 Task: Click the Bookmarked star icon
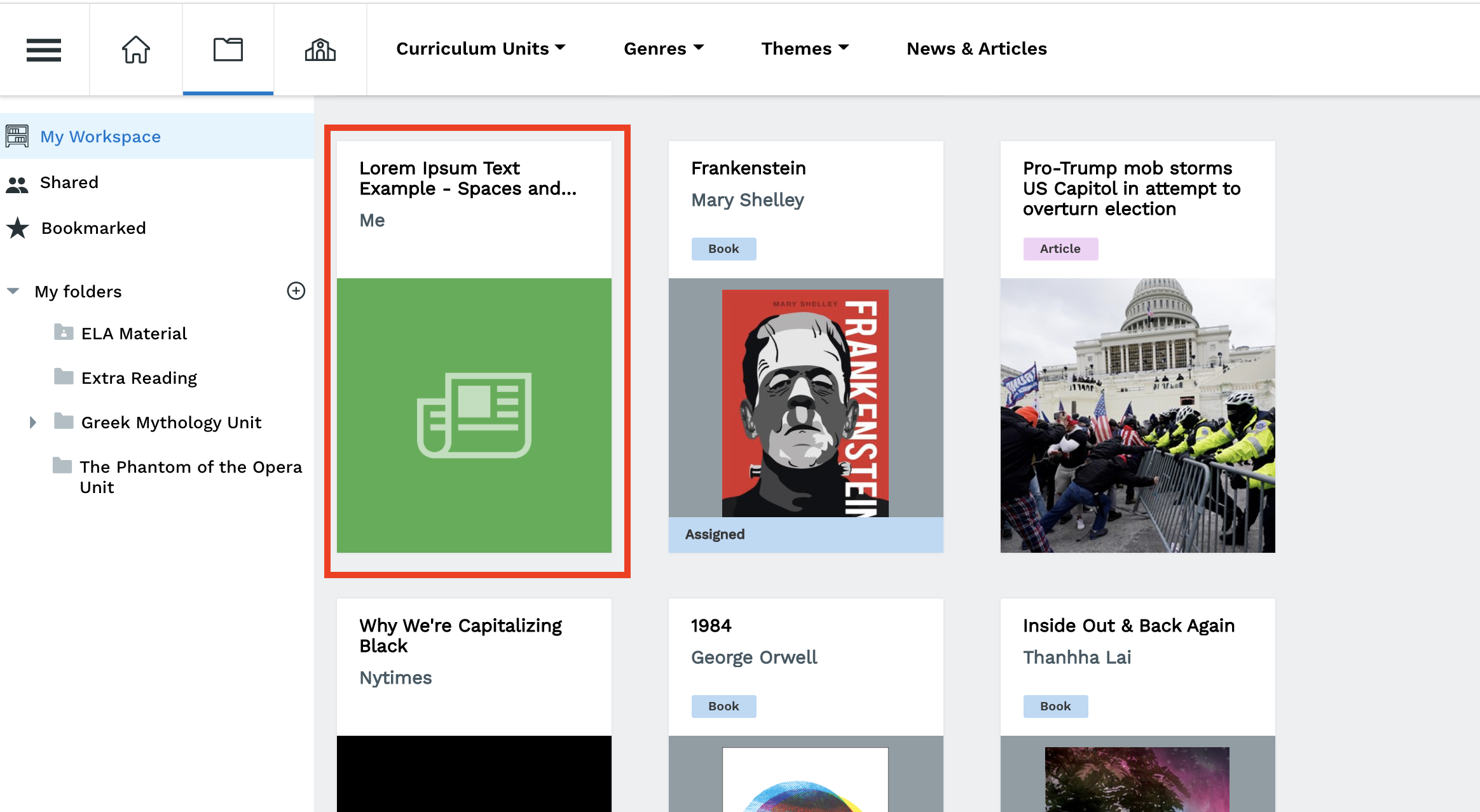tap(18, 228)
